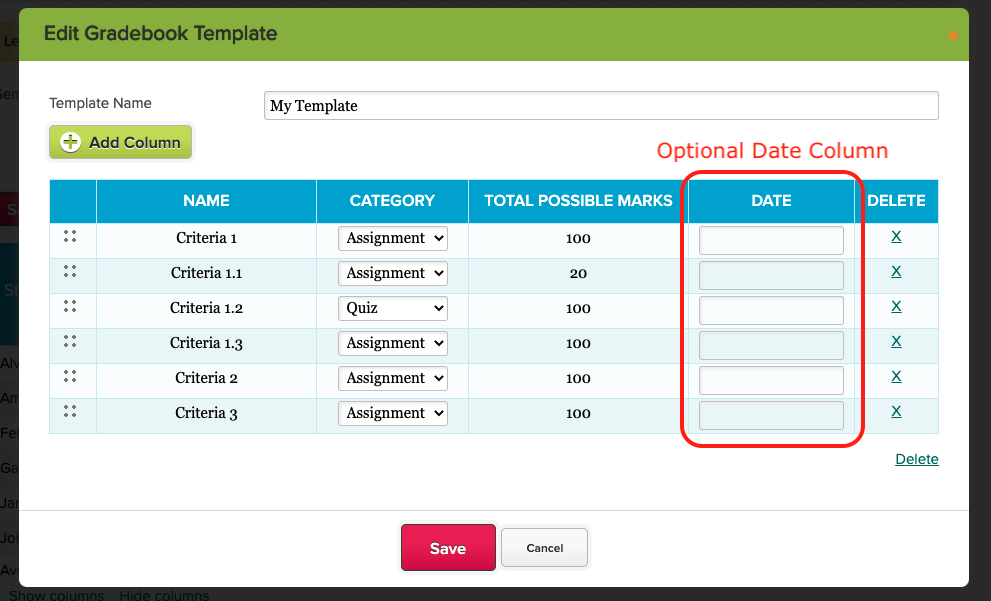
Task: Save the gradebook template
Action: pyautogui.click(x=448, y=547)
